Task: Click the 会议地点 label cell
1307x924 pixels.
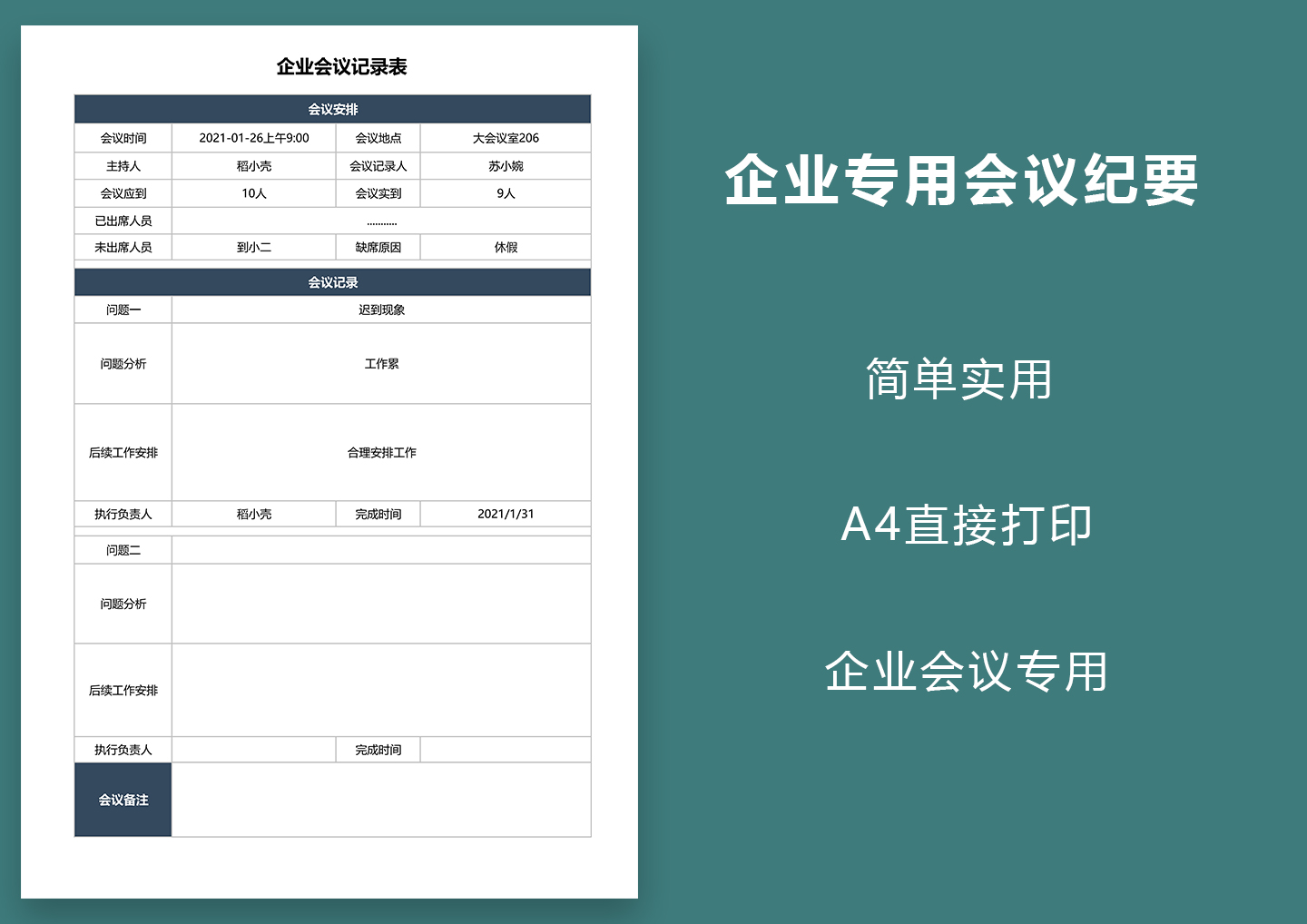Action: click(x=377, y=138)
